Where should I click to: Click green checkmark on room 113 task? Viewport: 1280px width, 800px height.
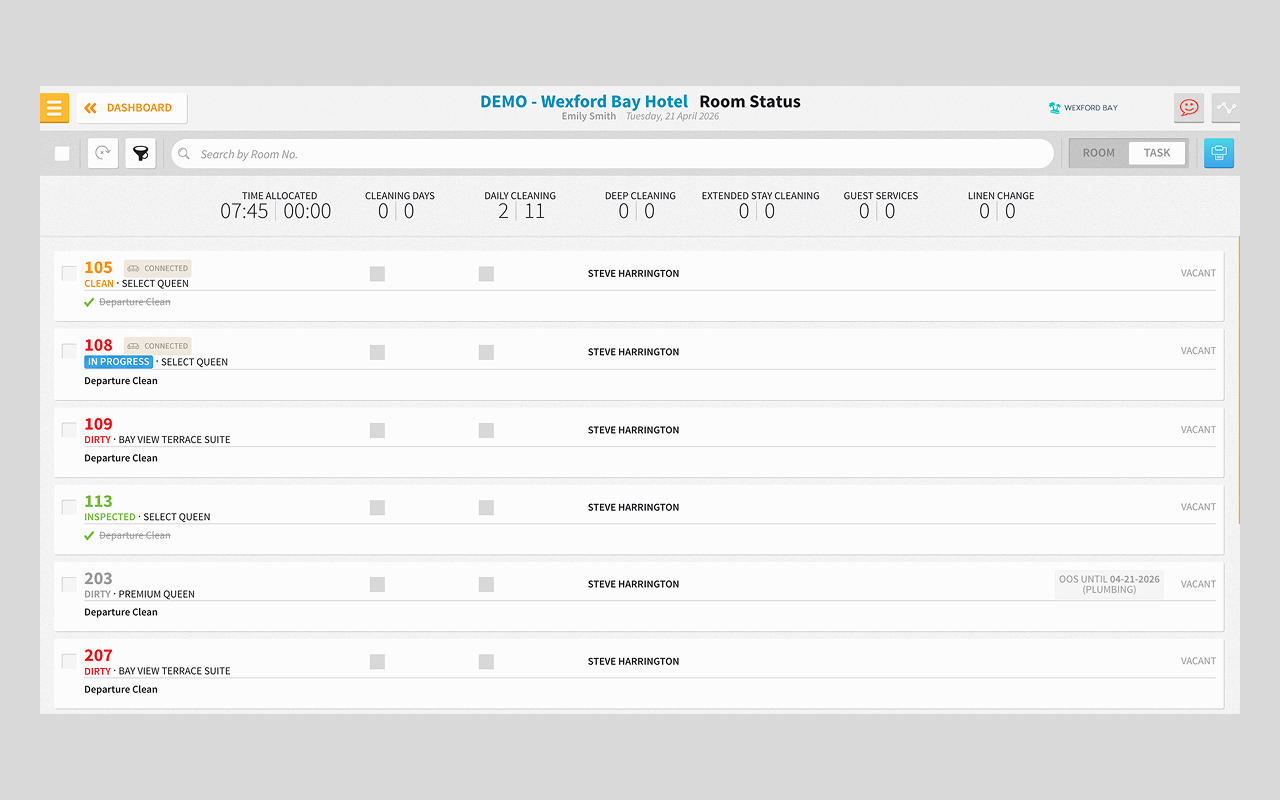89,536
